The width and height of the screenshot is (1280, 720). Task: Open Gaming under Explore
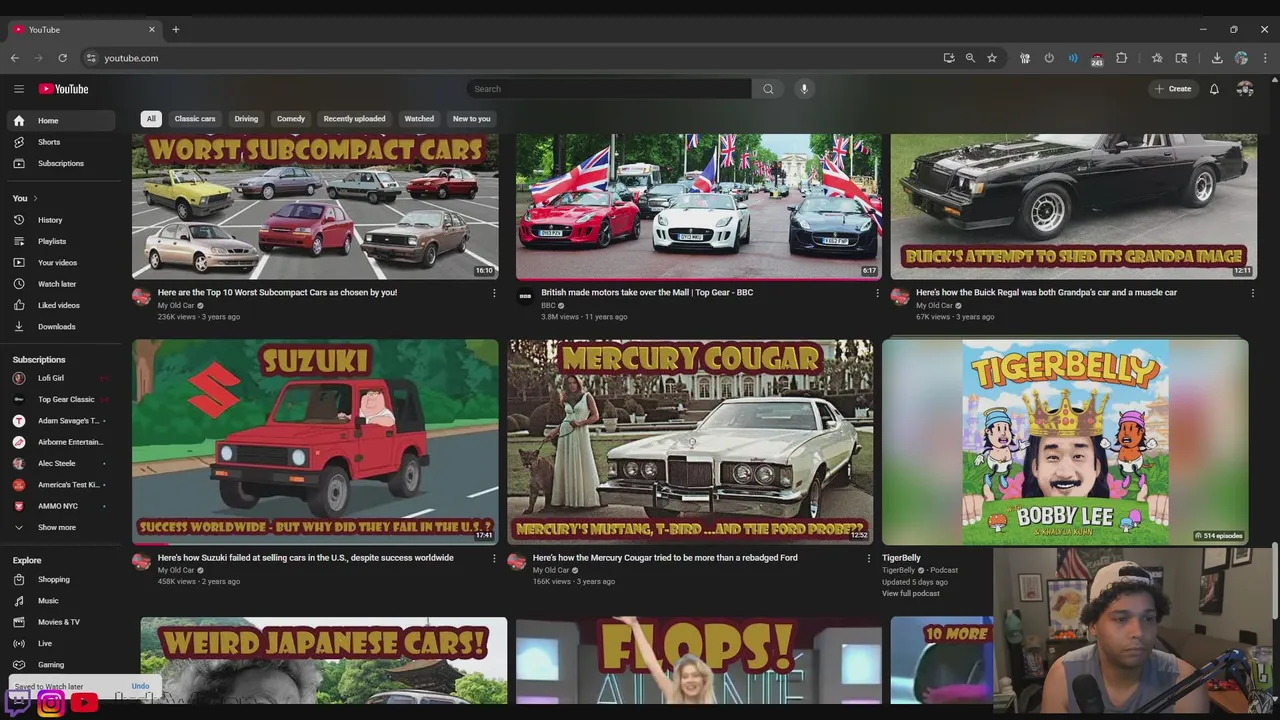pos(62,664)
